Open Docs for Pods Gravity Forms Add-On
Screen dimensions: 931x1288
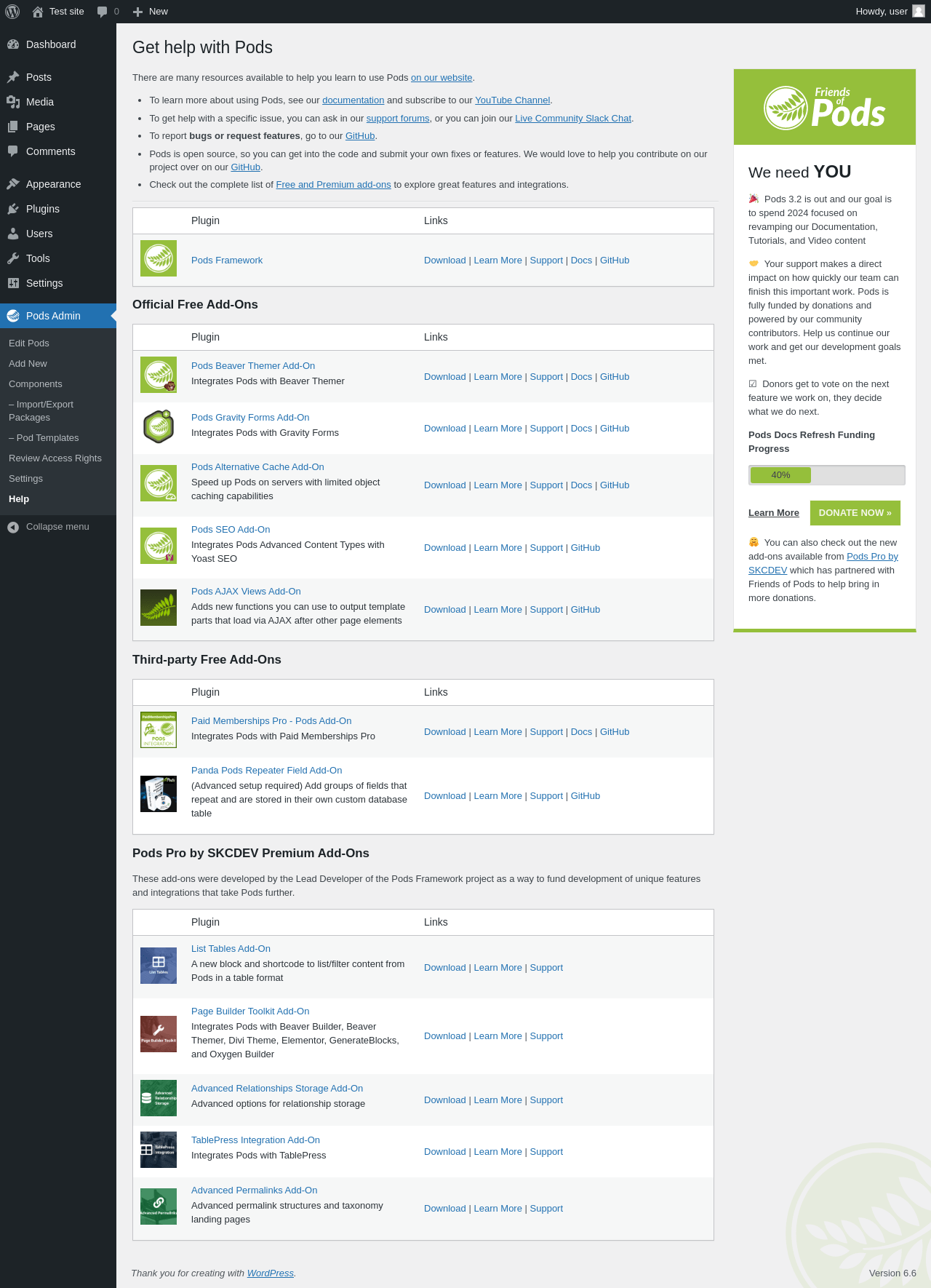pyautogui.click(x=582, y=429)
